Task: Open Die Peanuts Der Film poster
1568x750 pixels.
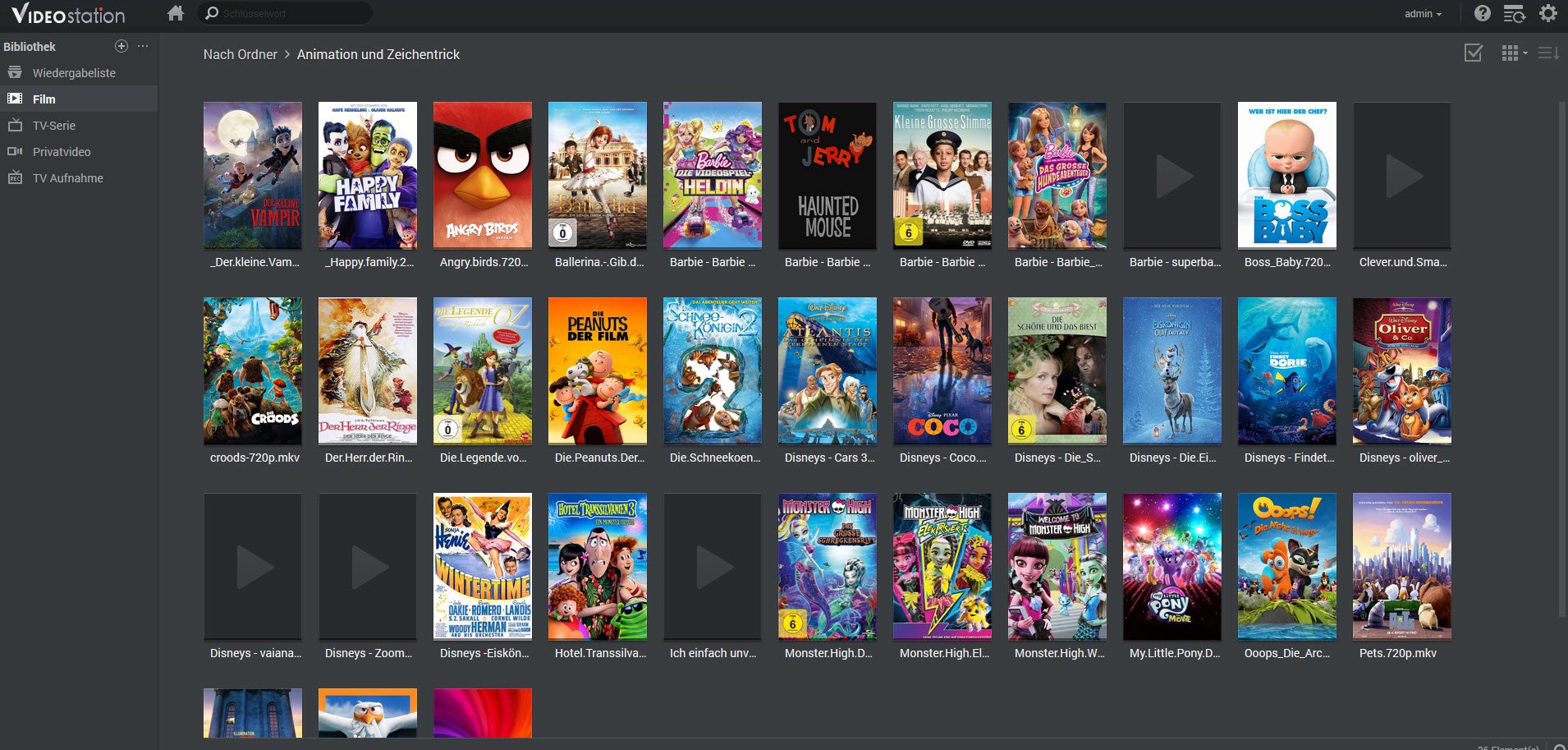Action: [598, 370]
